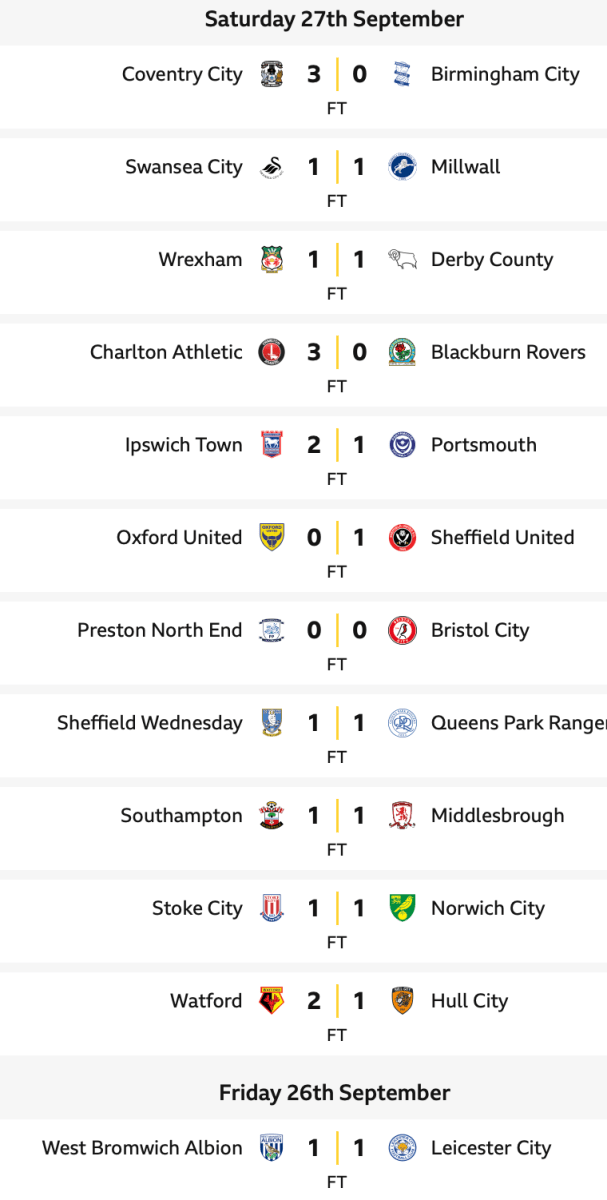The image size is (607, 1200).
Task: Open the Stoke City team link
Action: tap(197, 909)
